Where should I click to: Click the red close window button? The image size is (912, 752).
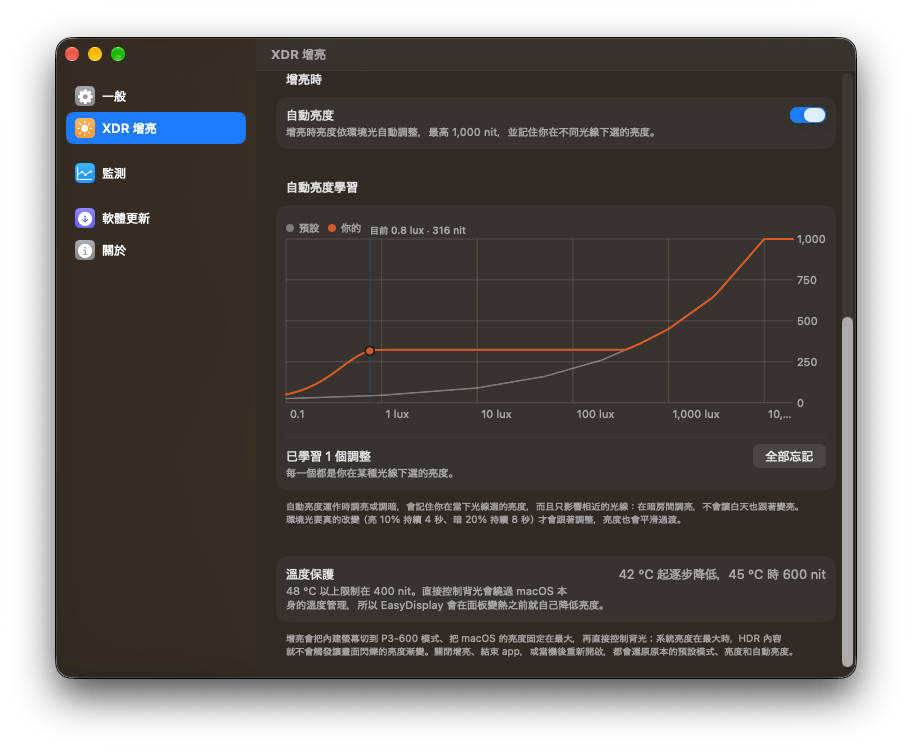(72, 54)
